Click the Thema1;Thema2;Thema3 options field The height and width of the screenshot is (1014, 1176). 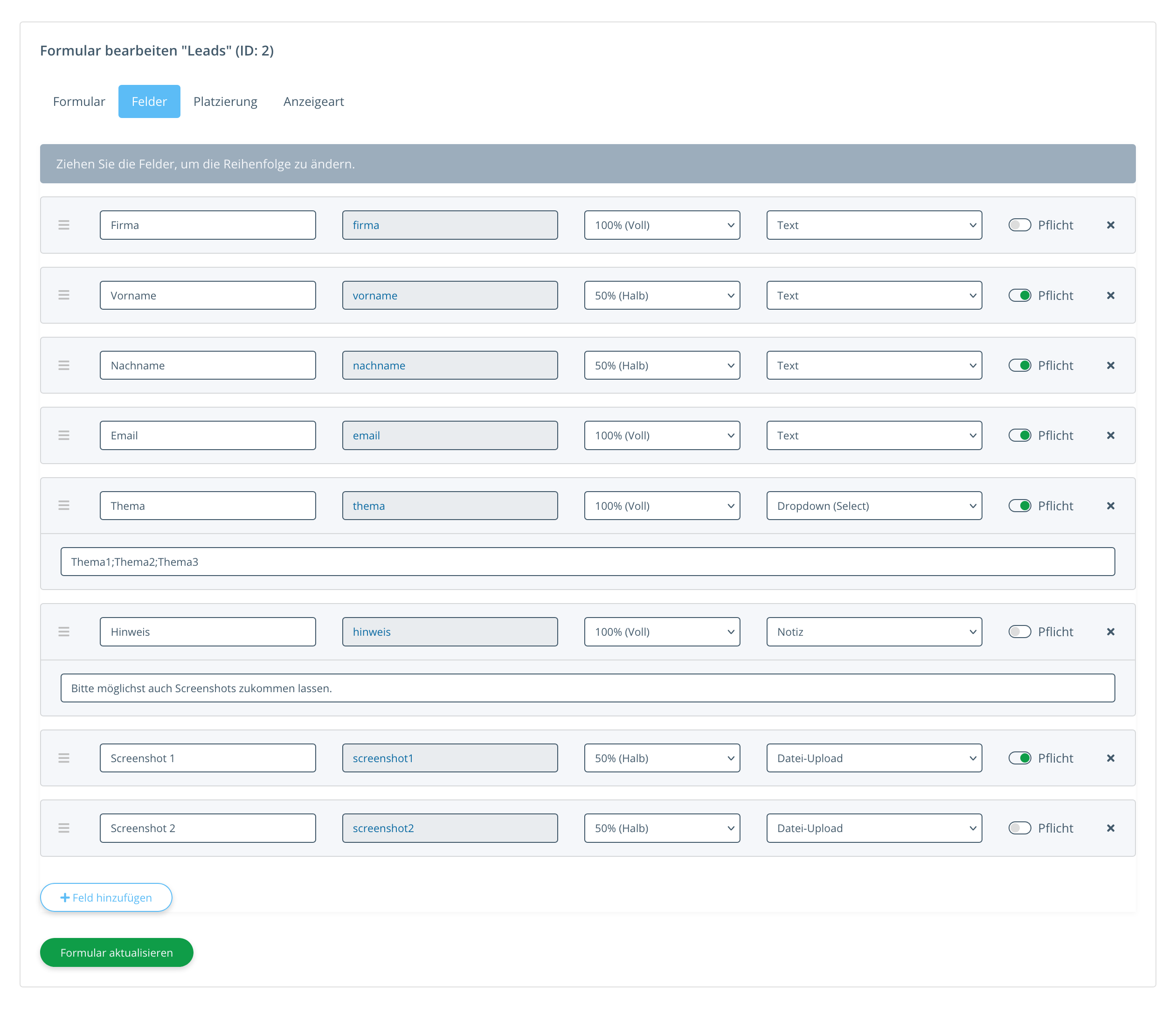(588, 562)
